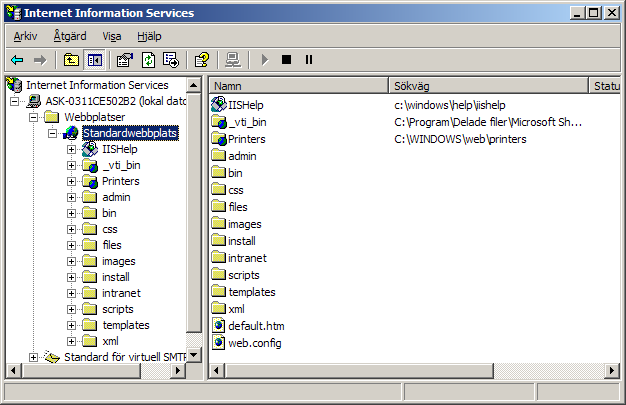This screenshot has width=626, height=405.
Task: Collapse the Standardwebbplats tree node
Action: point(53,133)
